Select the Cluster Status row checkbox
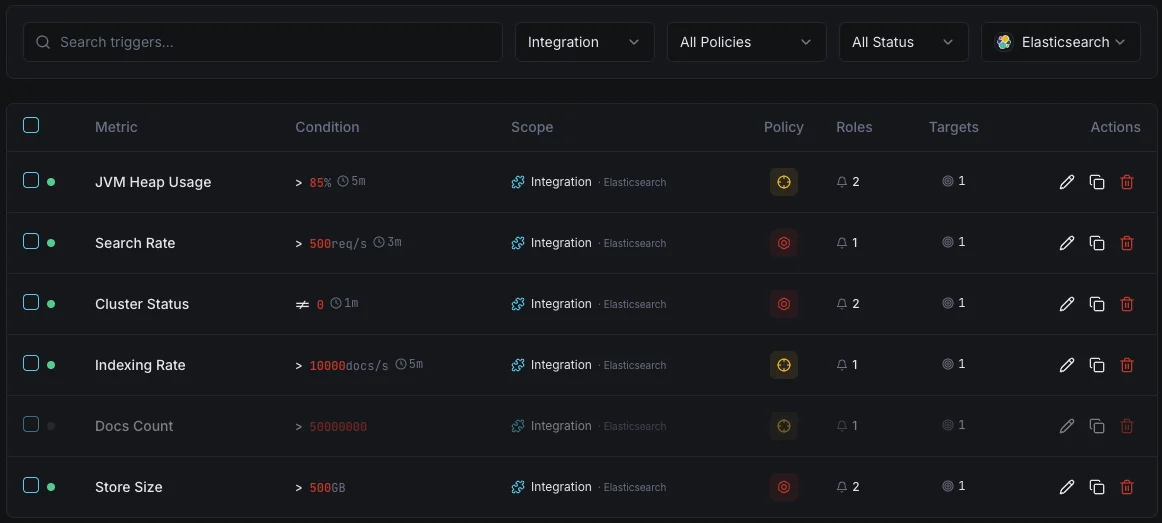The image size is (1162, 523). coord(30,302)
